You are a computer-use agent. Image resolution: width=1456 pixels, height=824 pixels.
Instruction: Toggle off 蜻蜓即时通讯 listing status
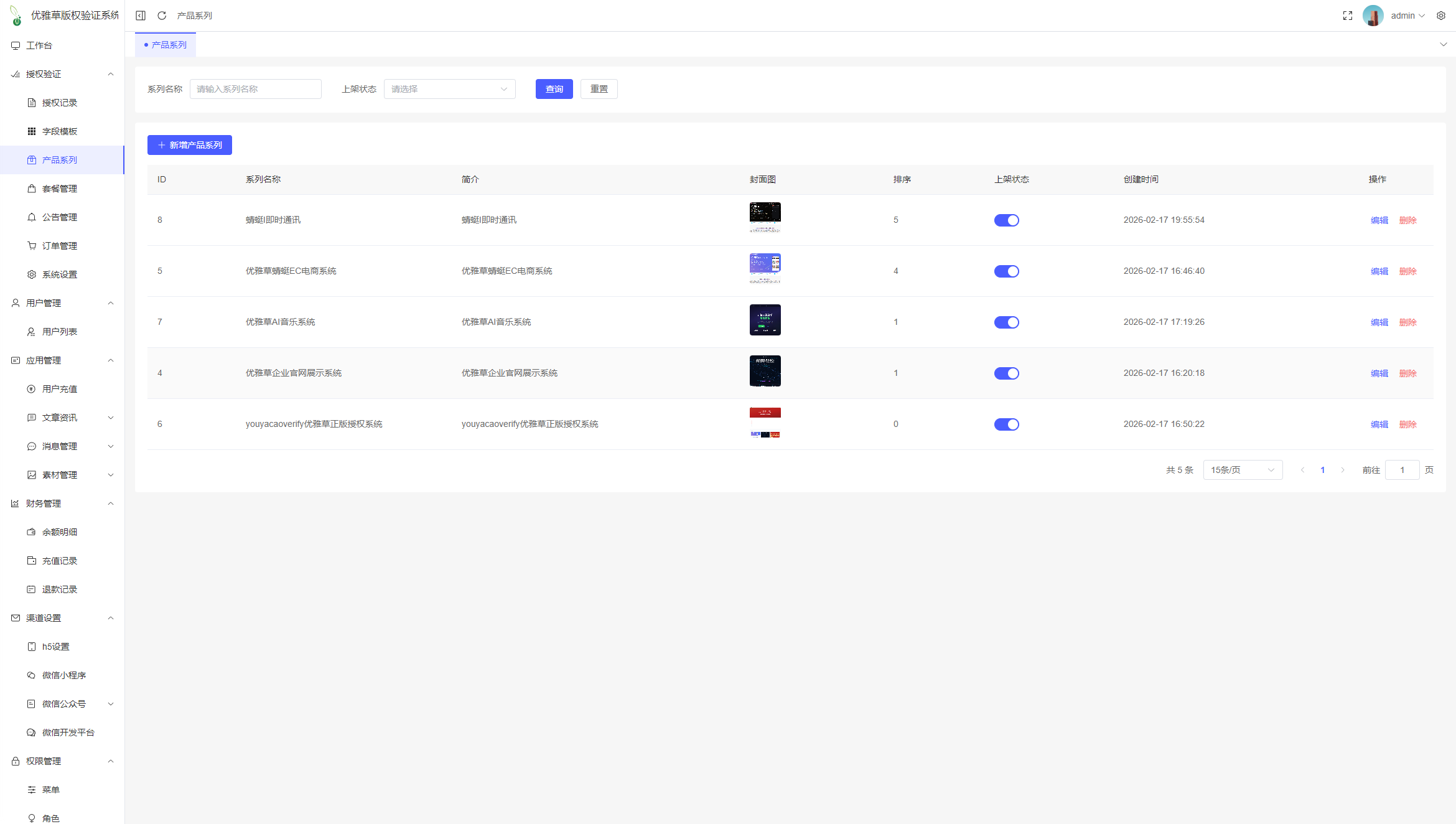coord(1006,220)
